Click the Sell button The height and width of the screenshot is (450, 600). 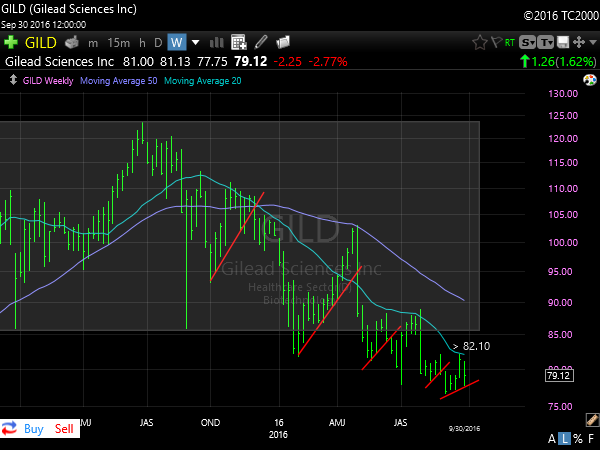tap(64, 429)
